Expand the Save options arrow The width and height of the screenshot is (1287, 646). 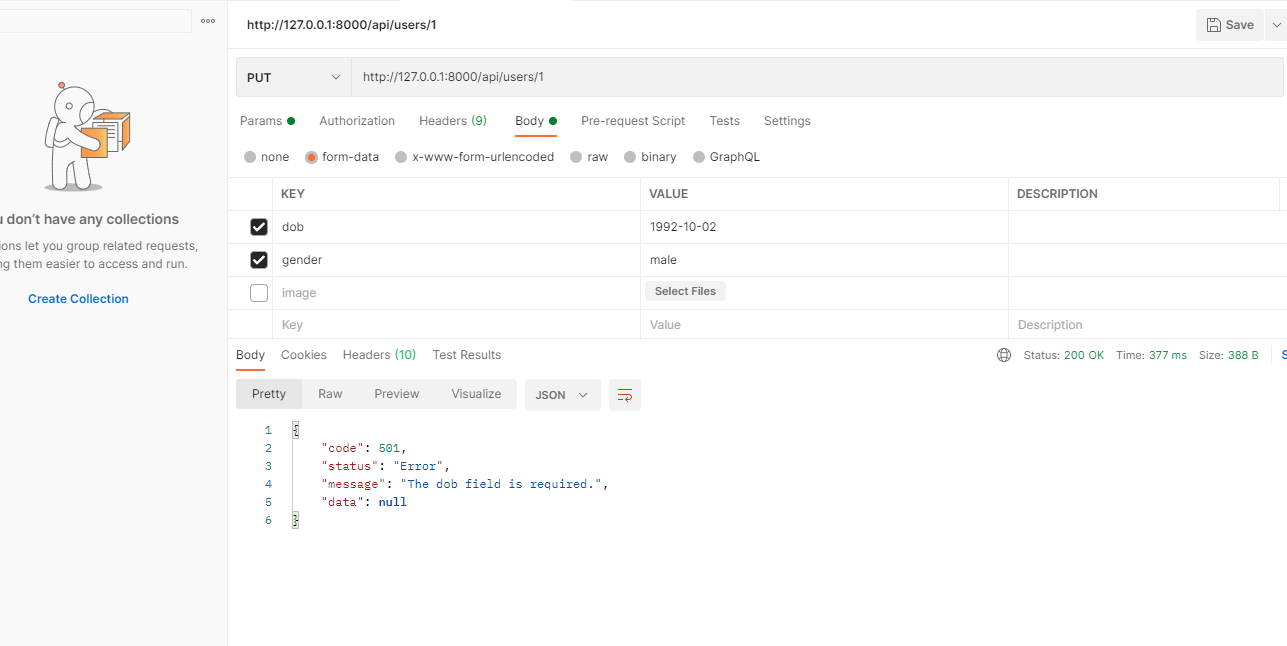(x=1276, y=25)
